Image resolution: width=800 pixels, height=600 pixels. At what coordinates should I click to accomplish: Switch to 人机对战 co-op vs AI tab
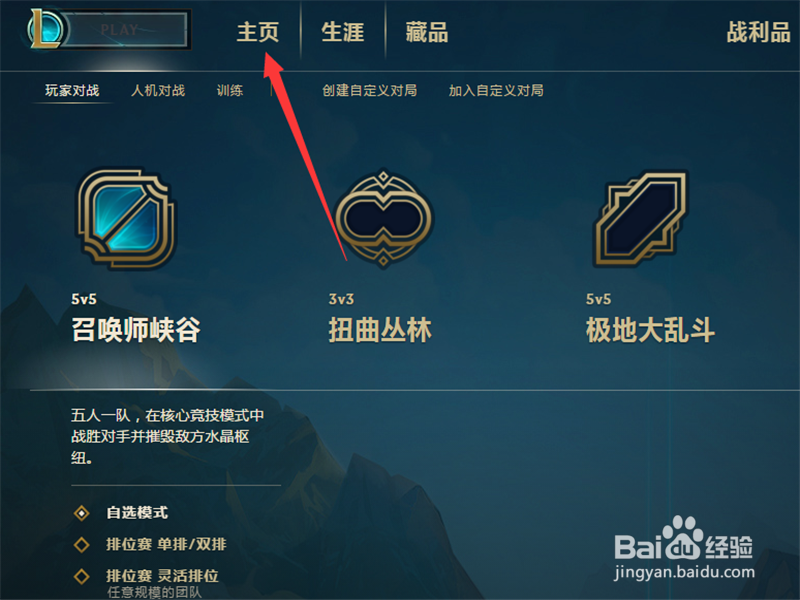point(158,90)
